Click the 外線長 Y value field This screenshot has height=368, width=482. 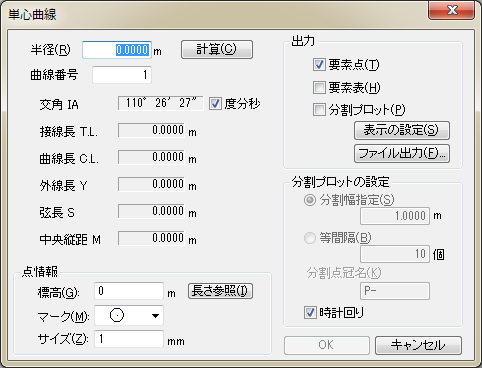tap(151, 184)
